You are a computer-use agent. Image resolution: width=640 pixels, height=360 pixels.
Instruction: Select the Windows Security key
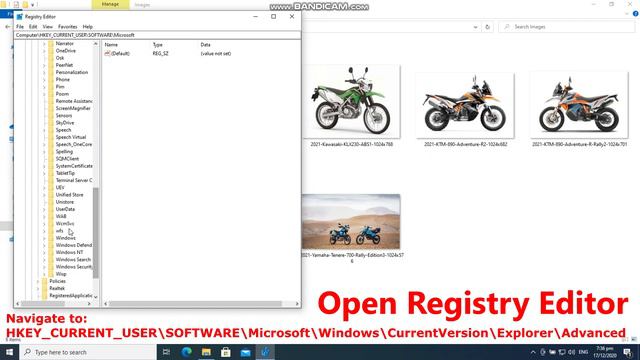pyautogui.click(x=74, y=267)
